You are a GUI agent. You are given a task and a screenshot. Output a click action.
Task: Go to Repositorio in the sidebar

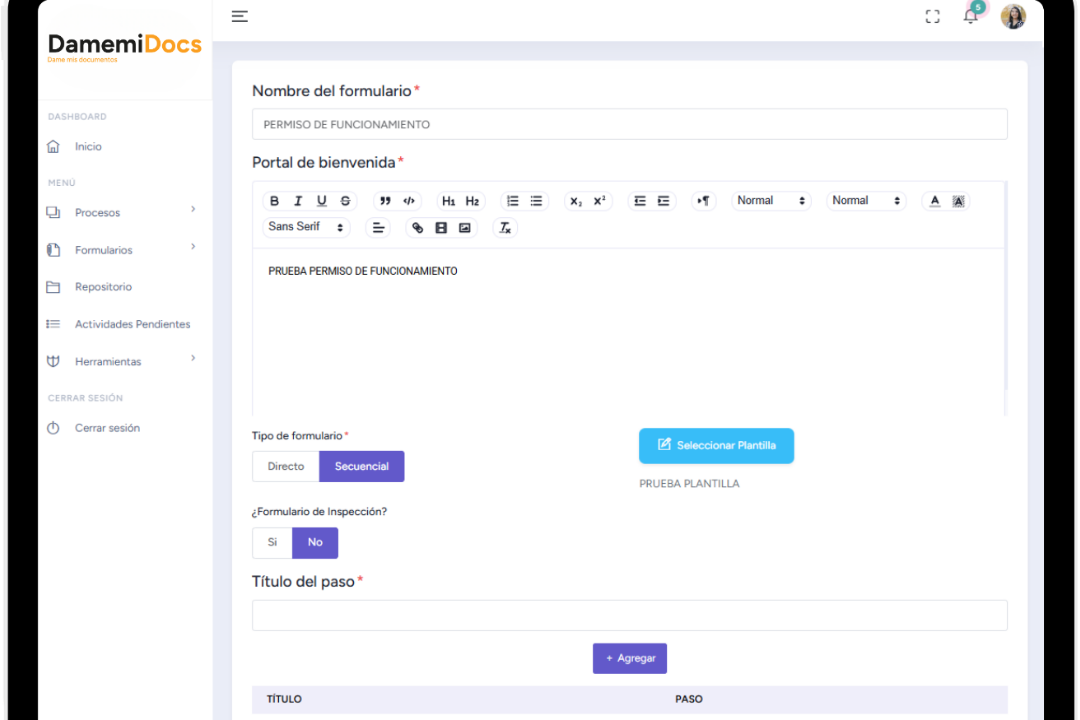(103, 287)
